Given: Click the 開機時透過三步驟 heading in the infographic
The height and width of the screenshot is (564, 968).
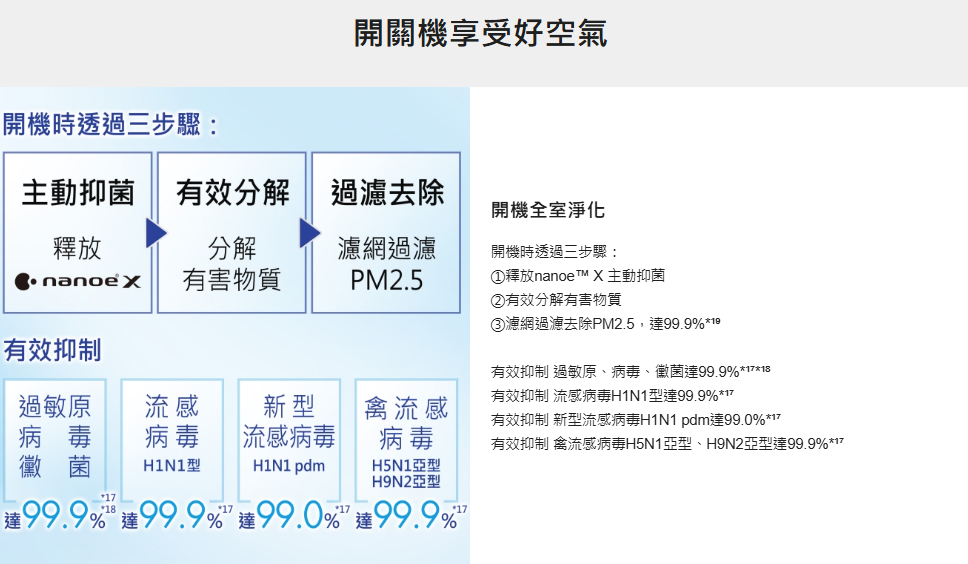Looking at the screenshot, I should click(110, 125).
